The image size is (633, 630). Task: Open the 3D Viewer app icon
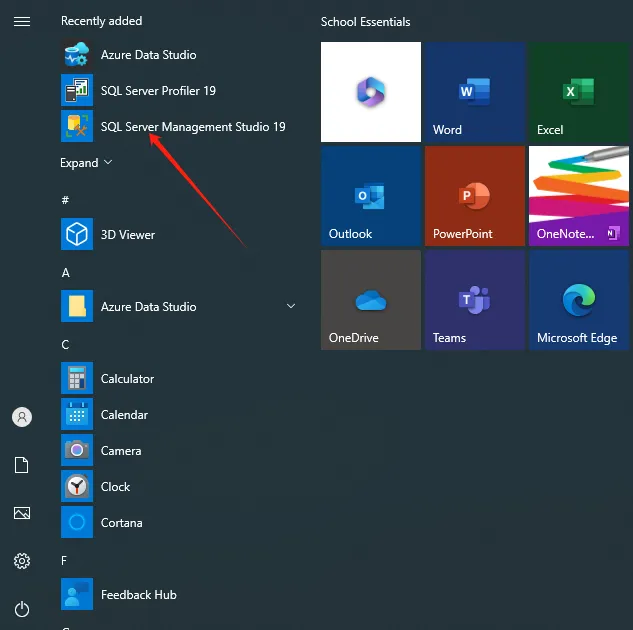(77, 234)
